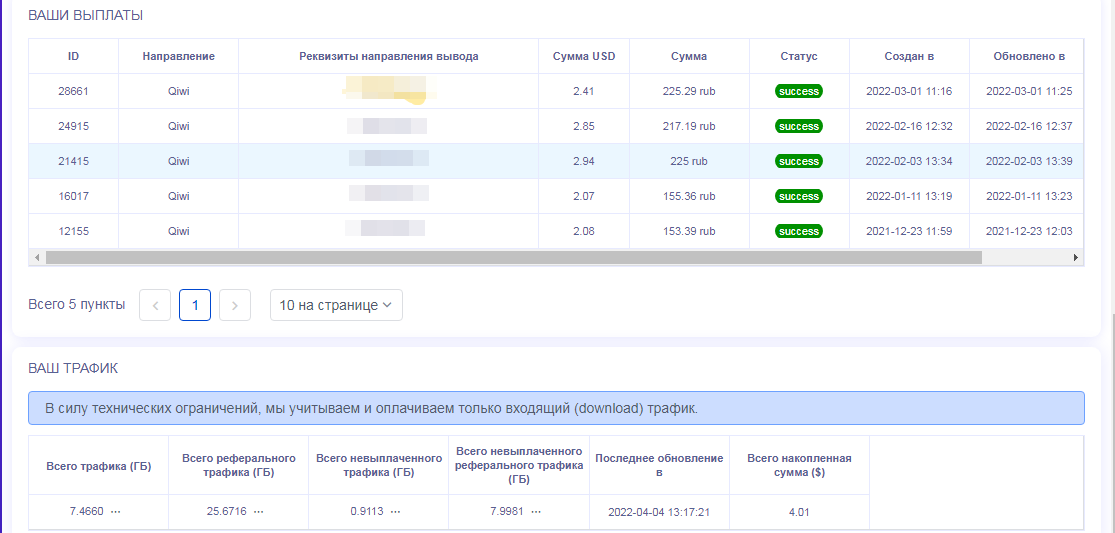The image size is (1115, 533).
Task: Click the accumulated sum value 4.01
Action: 799,512
